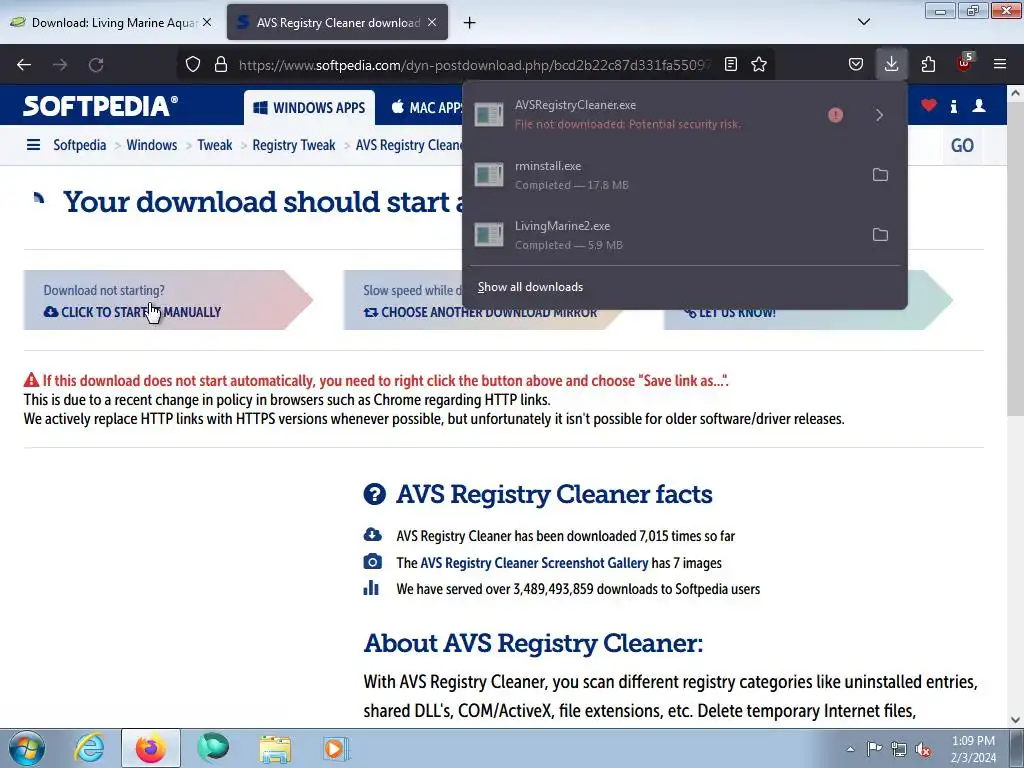Go to Softpedia breadcrumb link

(80, 145)
